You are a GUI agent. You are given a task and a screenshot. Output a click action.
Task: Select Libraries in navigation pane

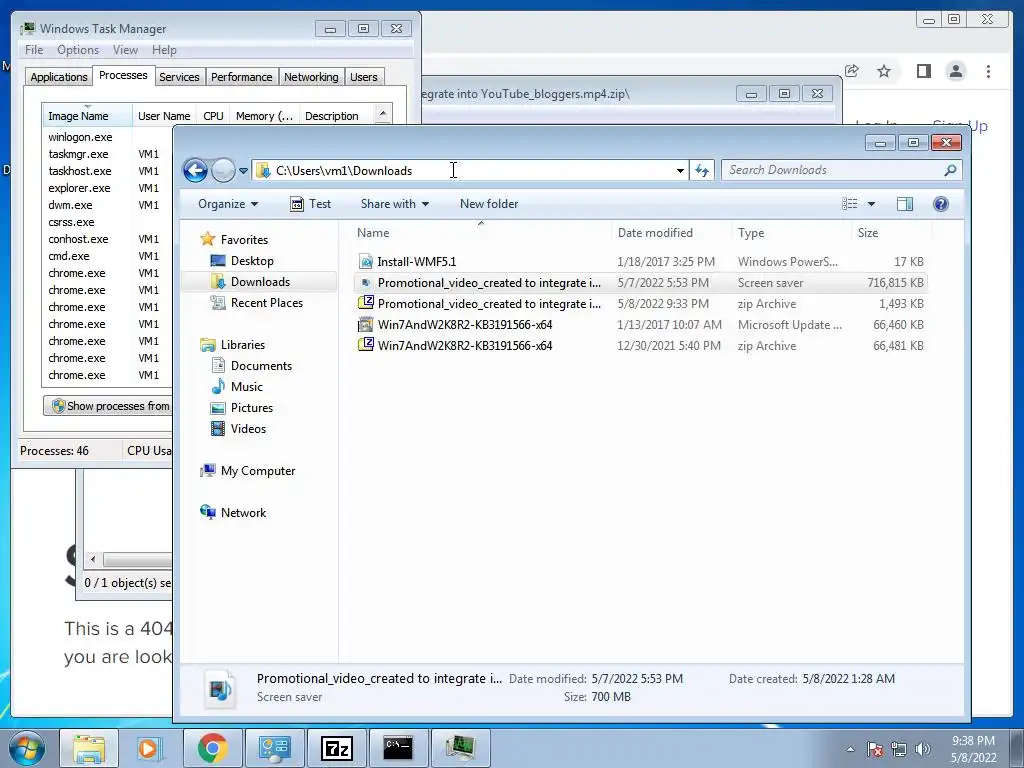click(x=232, y=345)
